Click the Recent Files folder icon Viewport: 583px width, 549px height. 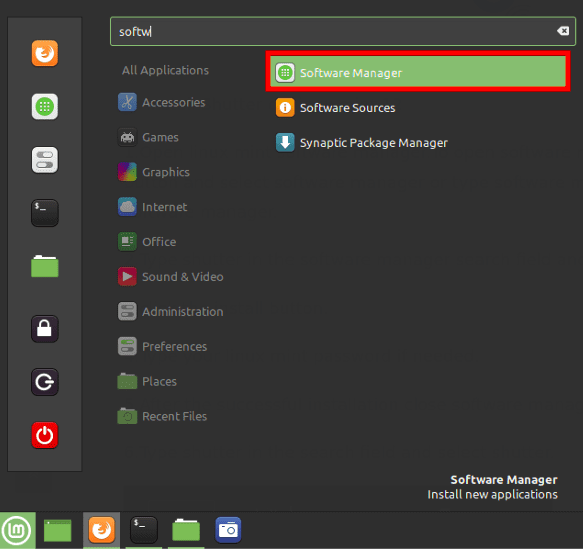click(x=127, y=416)
